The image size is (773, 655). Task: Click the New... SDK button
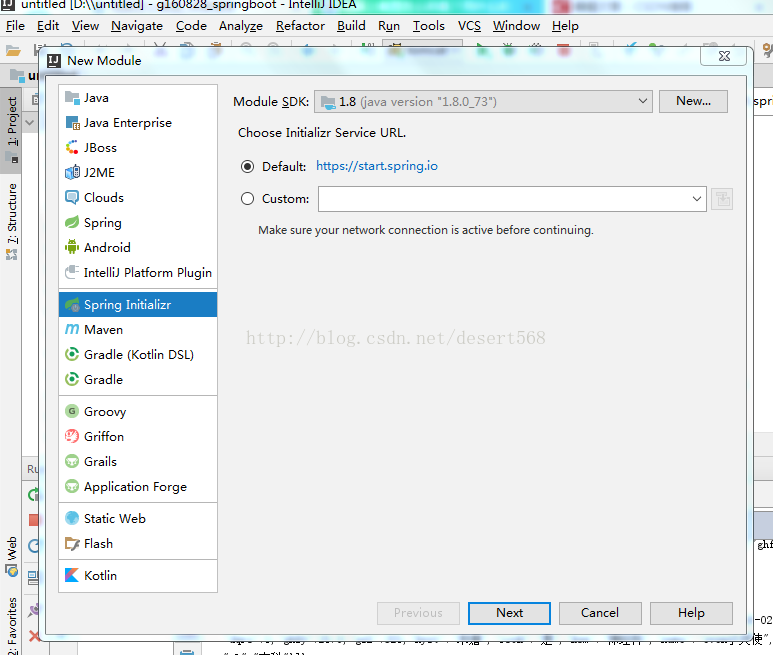[x=693, y=102]
